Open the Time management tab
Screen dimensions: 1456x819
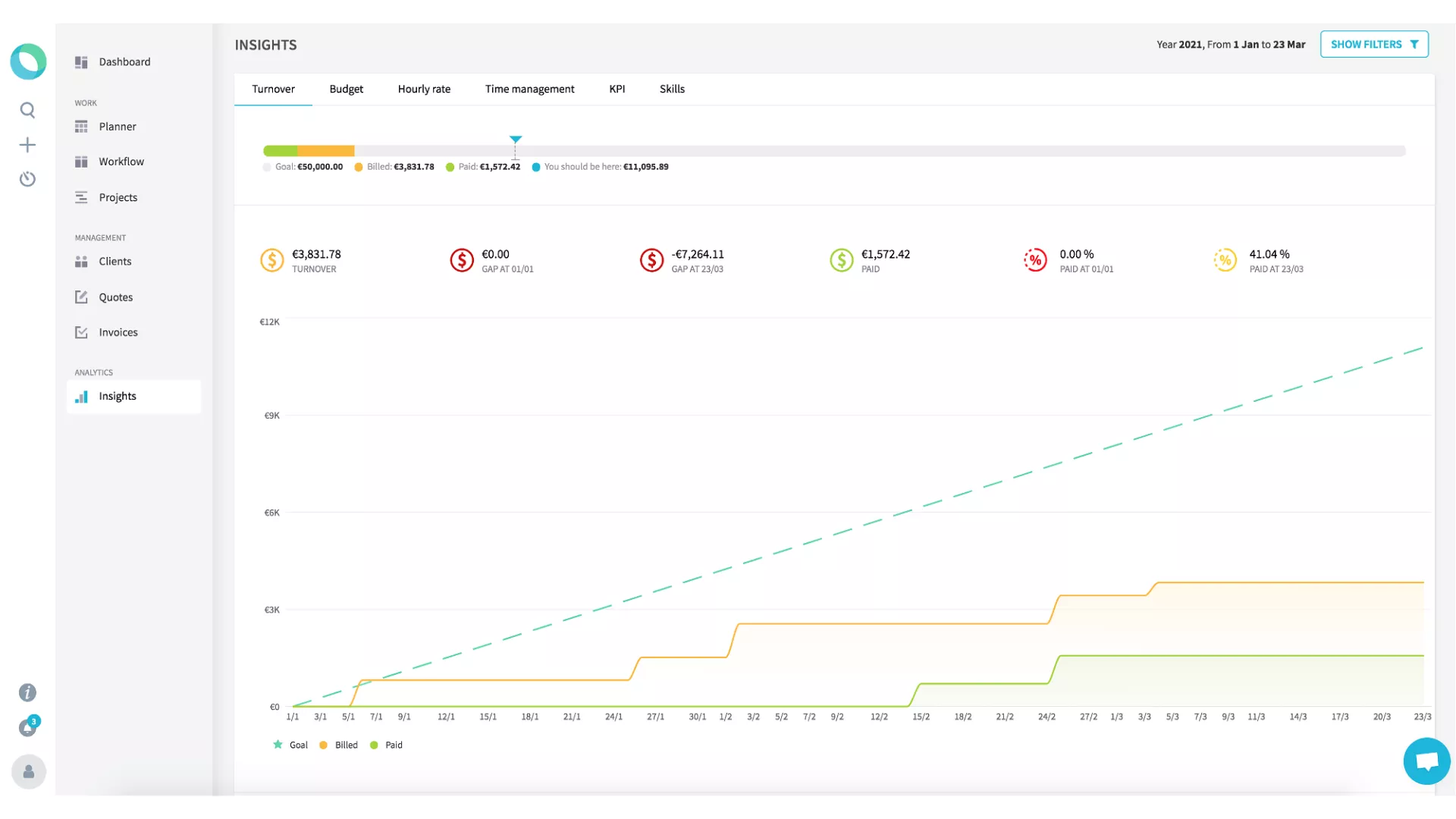pos(529,89)
